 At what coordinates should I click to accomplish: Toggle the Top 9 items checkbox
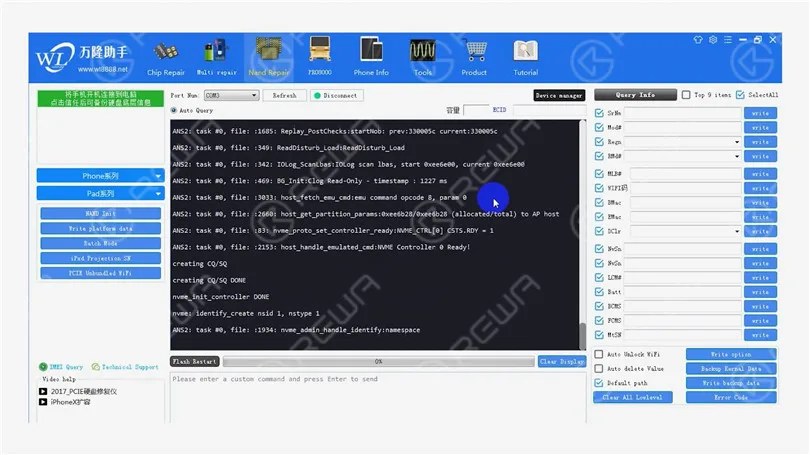[x=686, y=95]
